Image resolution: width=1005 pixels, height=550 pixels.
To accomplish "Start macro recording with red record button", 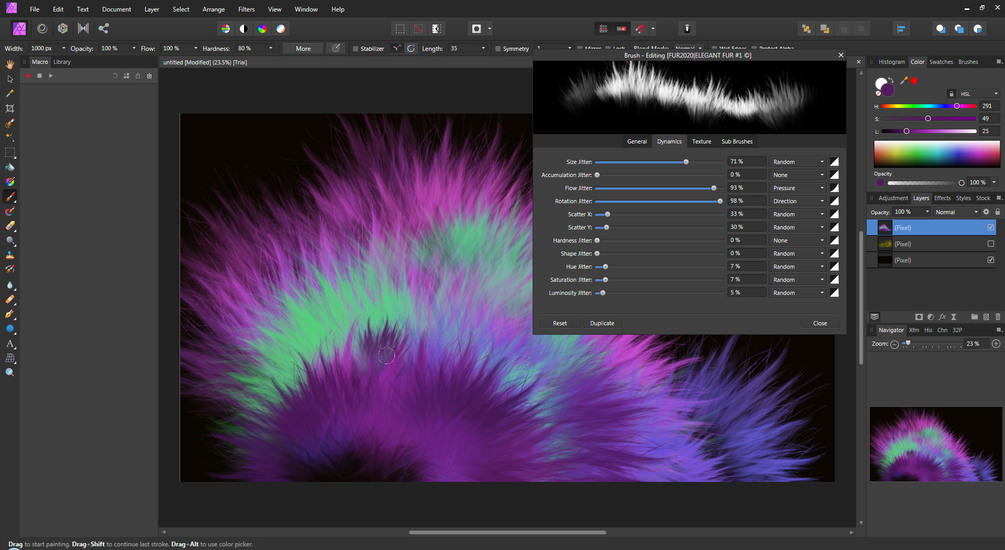I will pyautogui.click(x=28, y=76).
